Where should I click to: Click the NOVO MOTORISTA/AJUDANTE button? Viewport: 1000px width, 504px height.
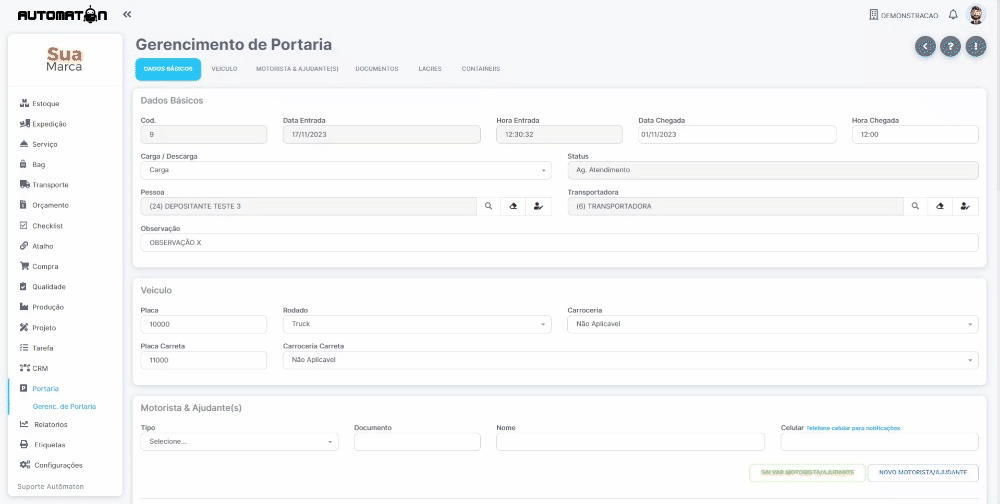[x=923, y=473]
